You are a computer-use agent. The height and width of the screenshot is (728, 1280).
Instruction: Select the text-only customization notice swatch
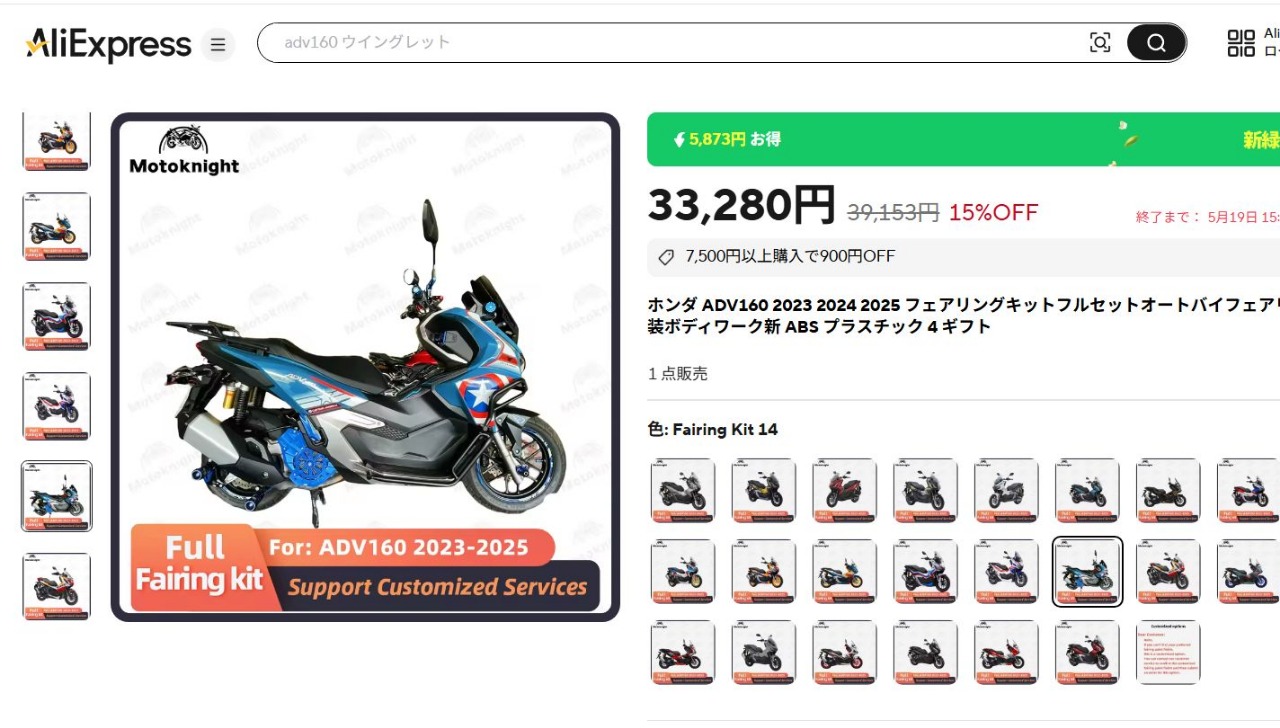click(1168, 652)
